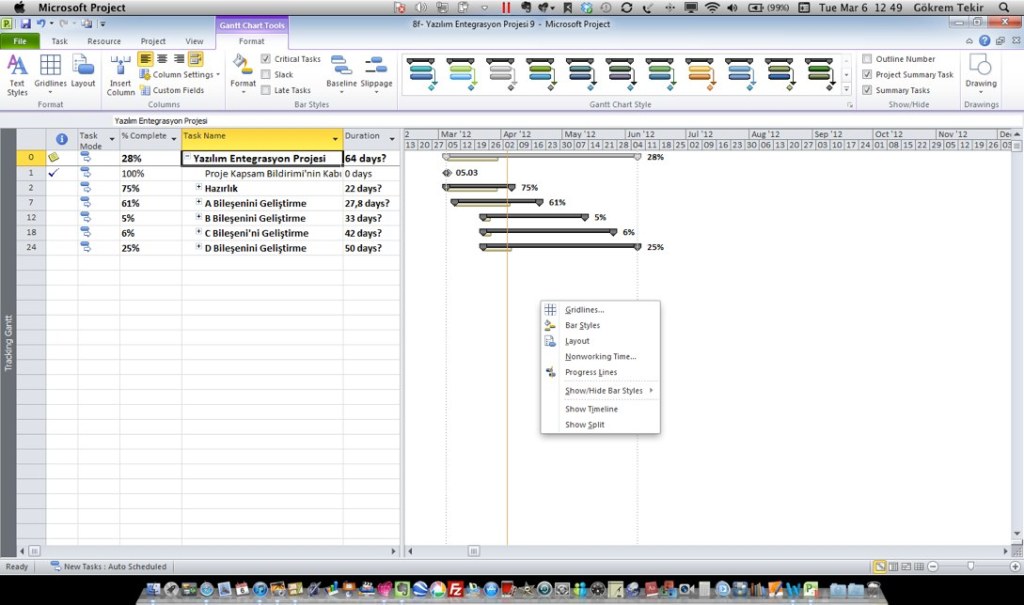Open the File backstage button

click(x=20, y=41)
